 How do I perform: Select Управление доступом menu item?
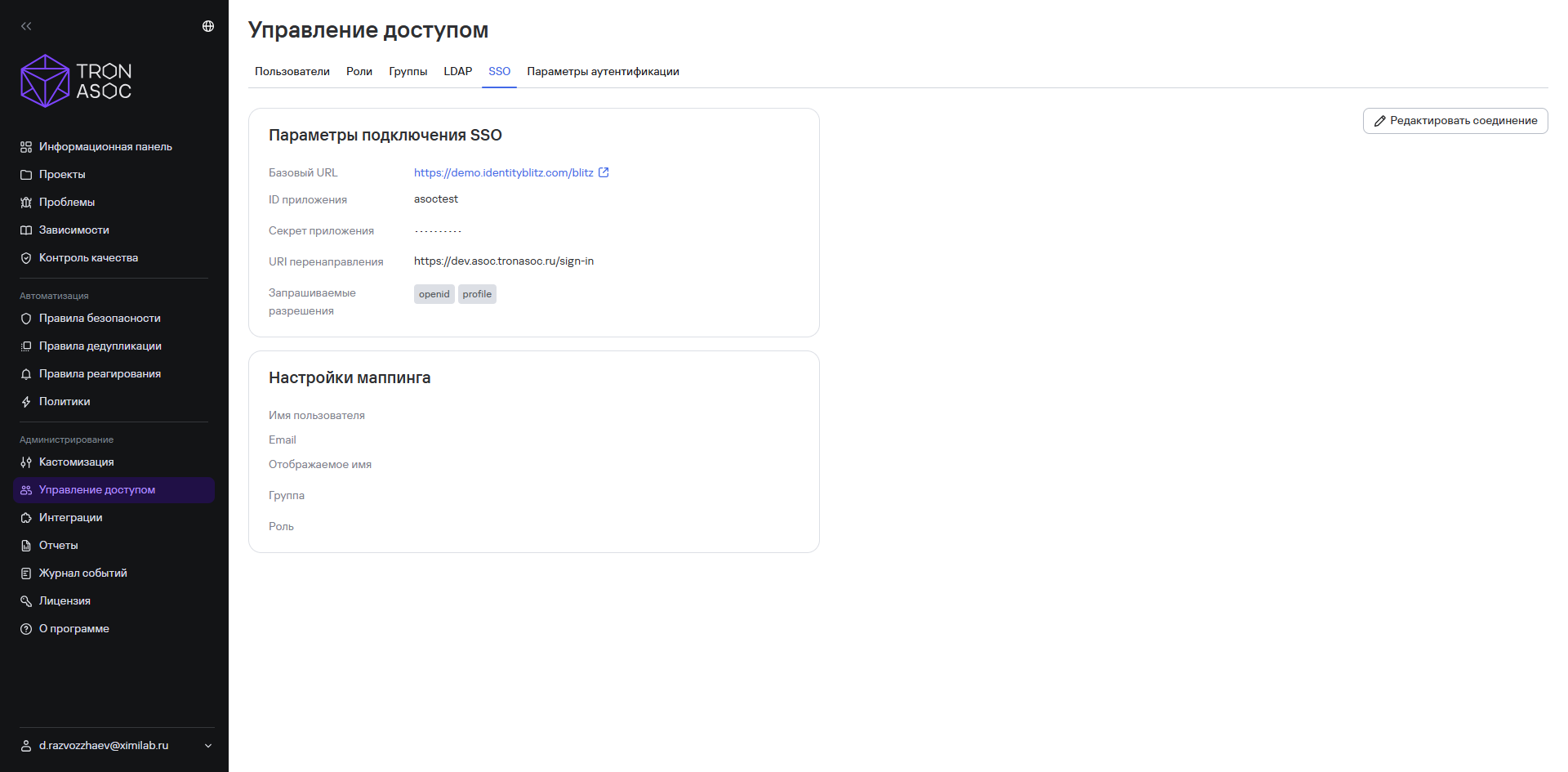tap(114, 490)
